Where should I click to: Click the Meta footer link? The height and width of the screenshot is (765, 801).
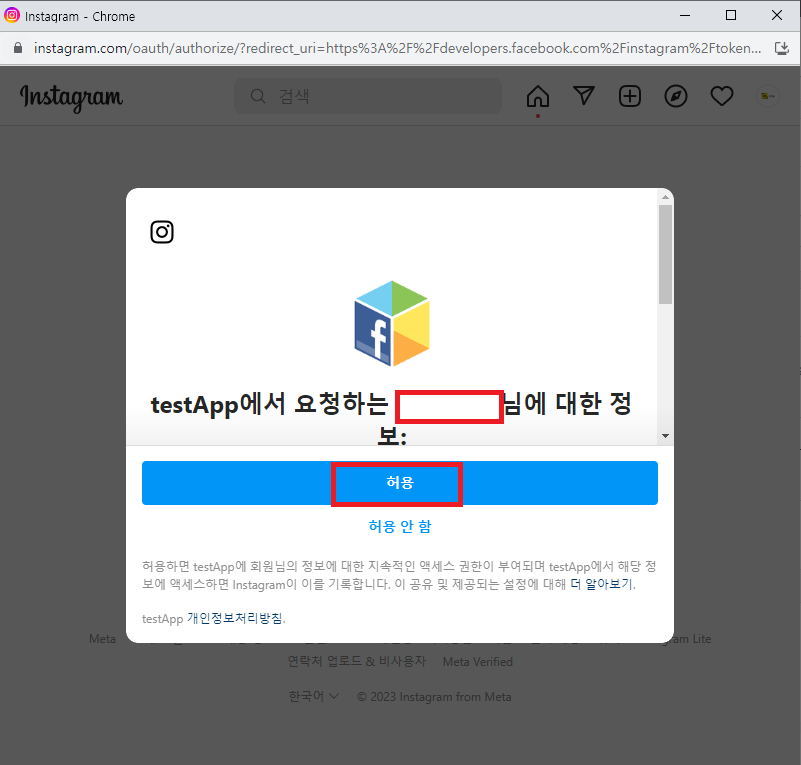tap(102, 639)
